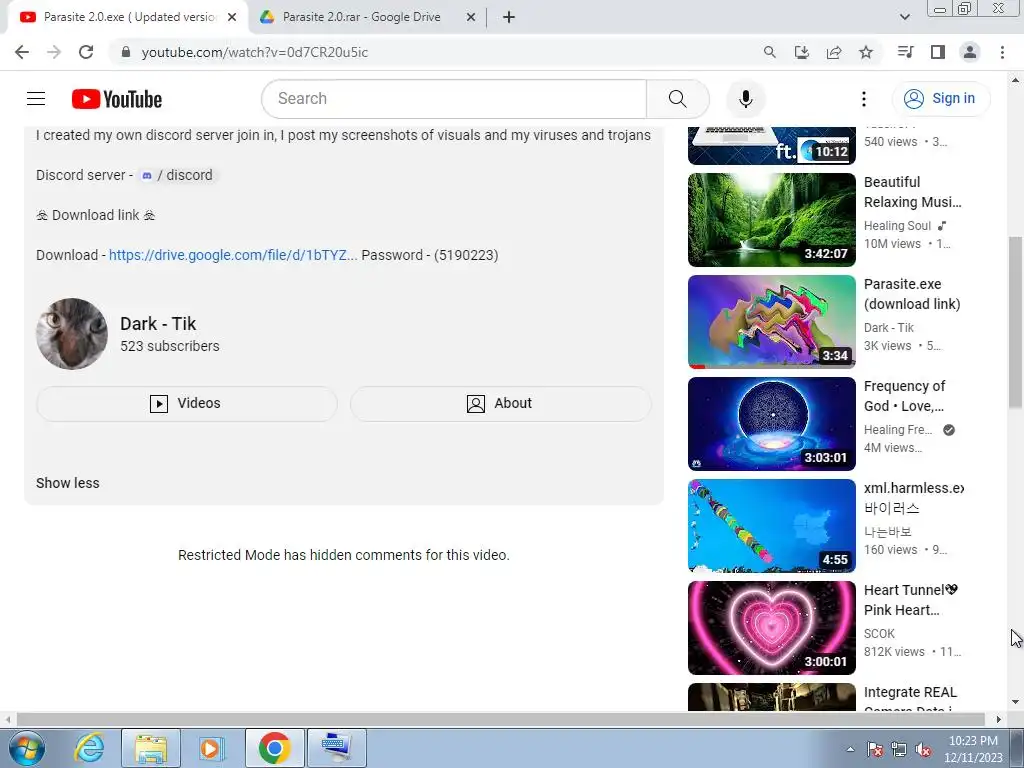Open xml.harmless.exe video thumbnail
Viewport: 1024px width, 768px height.
772,525
